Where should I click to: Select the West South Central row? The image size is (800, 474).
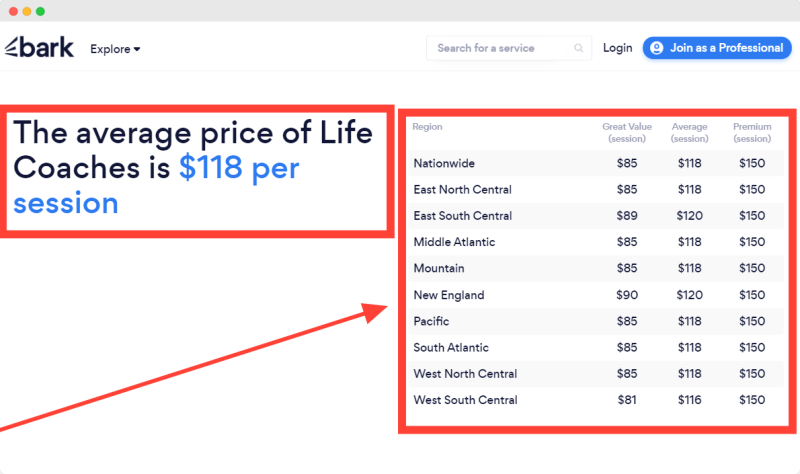click(x=595, y=400)
